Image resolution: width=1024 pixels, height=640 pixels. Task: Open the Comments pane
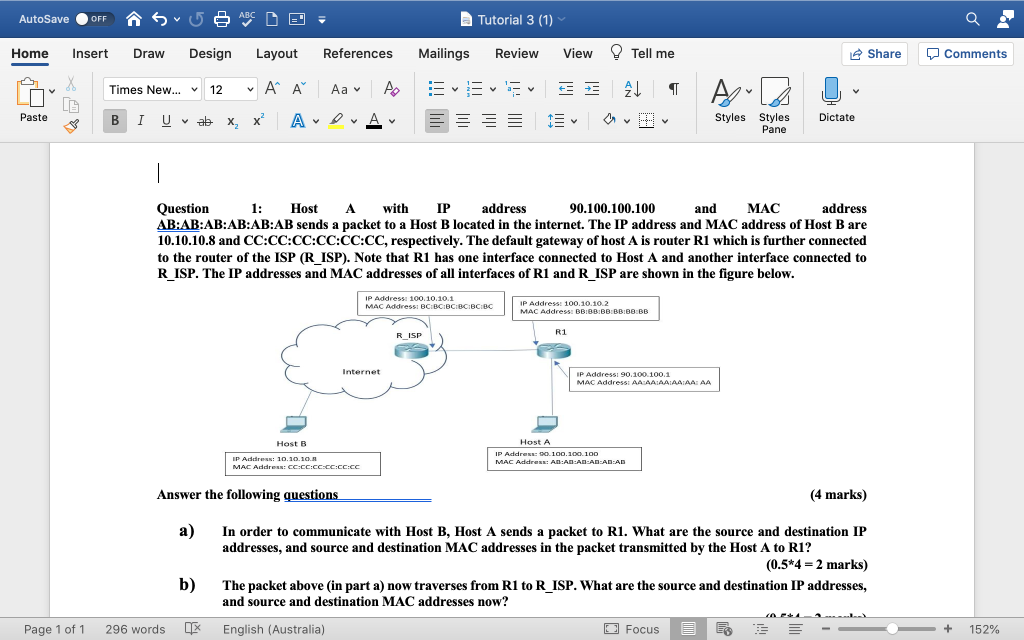click(967, 54)
